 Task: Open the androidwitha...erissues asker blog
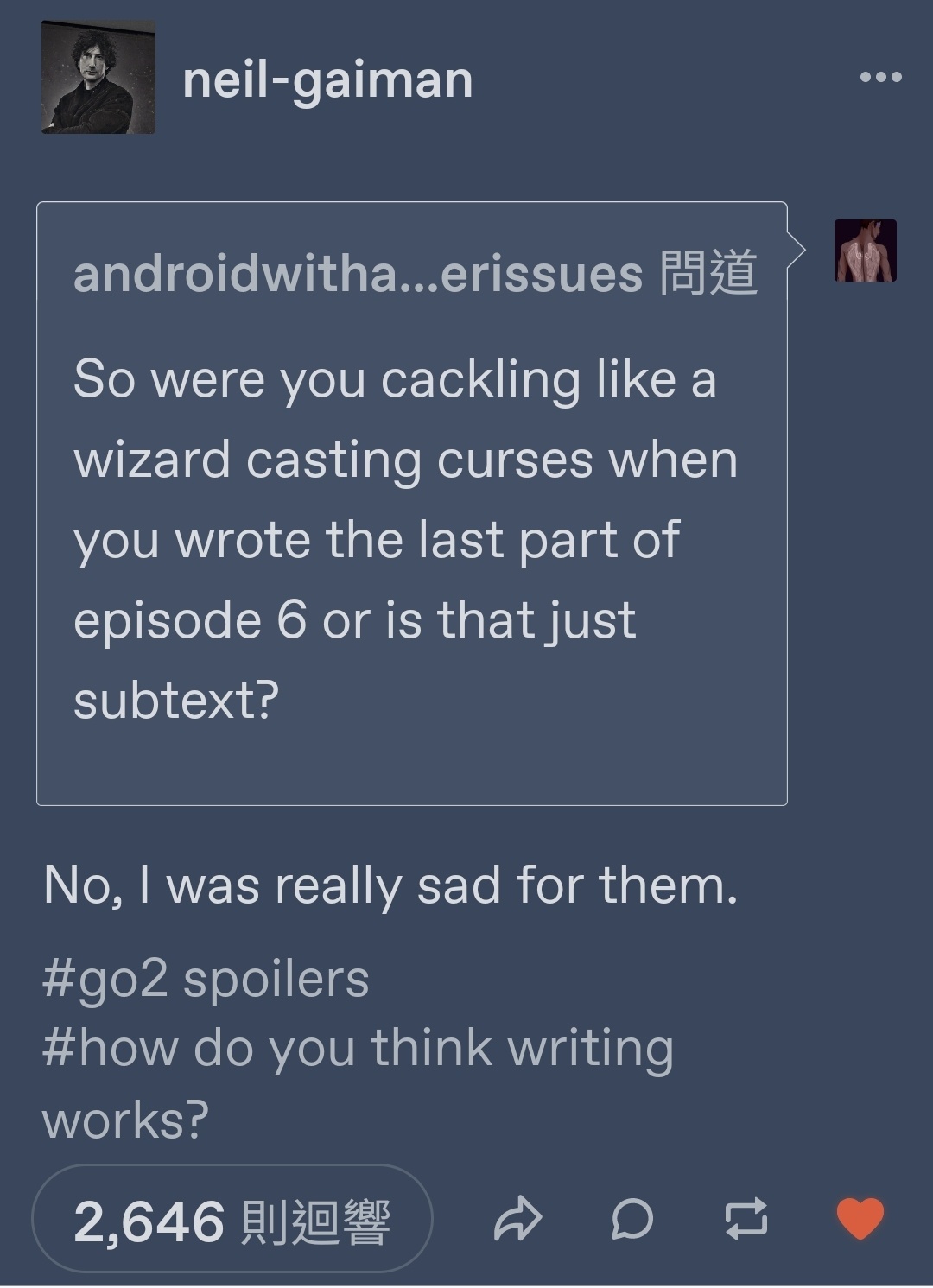358,273
